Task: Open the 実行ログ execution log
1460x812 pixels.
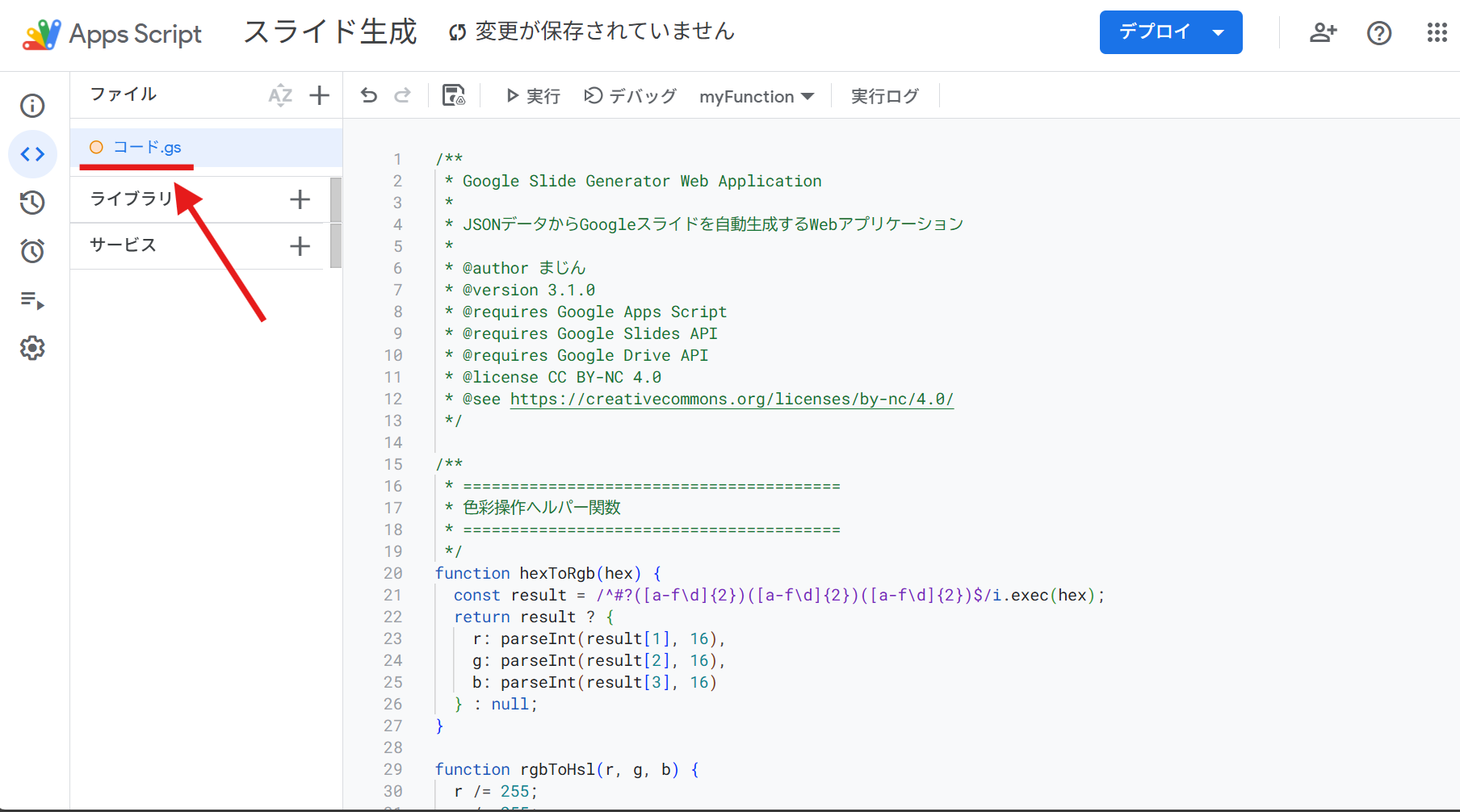Action: [884, 97]
